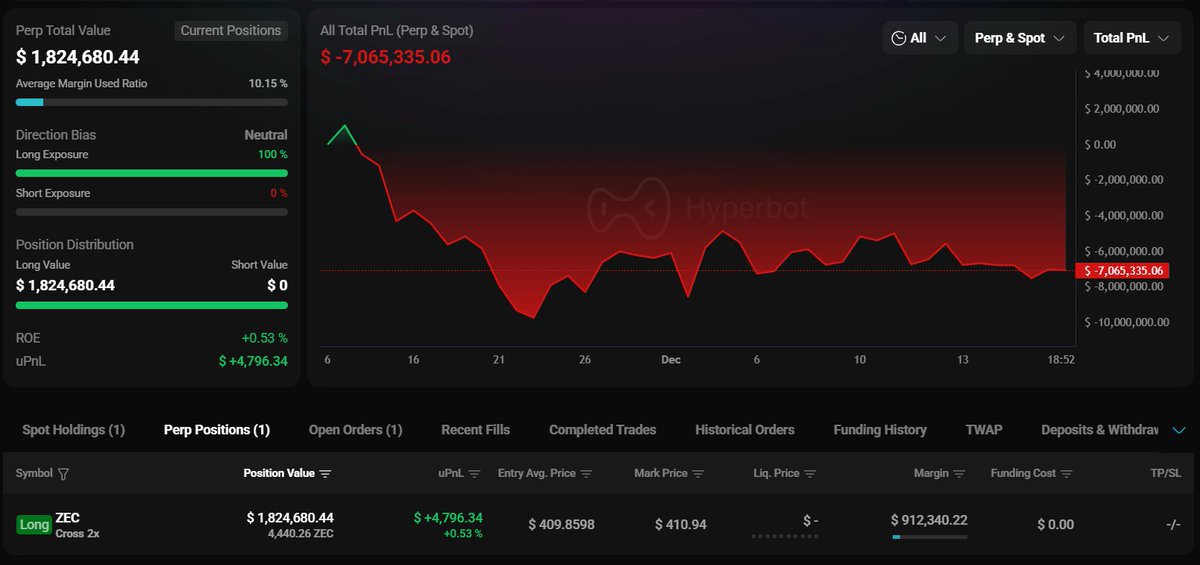Viewport: 1200px width, 565px height.
Task: Click the Average Margin Used Ratio bar
Action: 151,102
